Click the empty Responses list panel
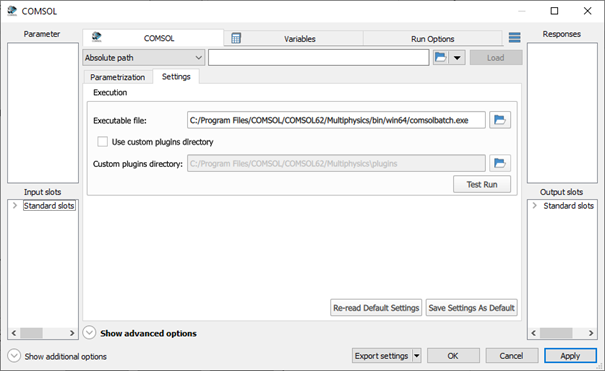The image size is (605, 371). 562,113
